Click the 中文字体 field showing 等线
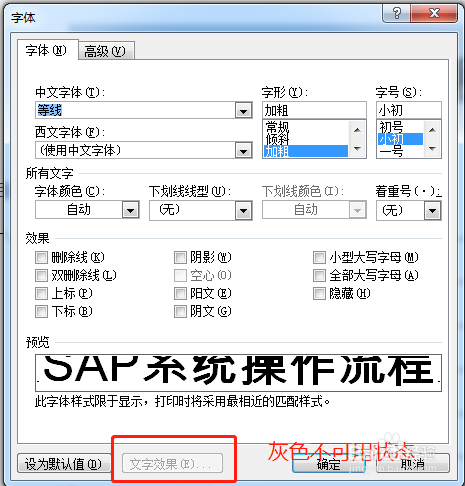Screen dimensions: 465x486 point(135,110)
